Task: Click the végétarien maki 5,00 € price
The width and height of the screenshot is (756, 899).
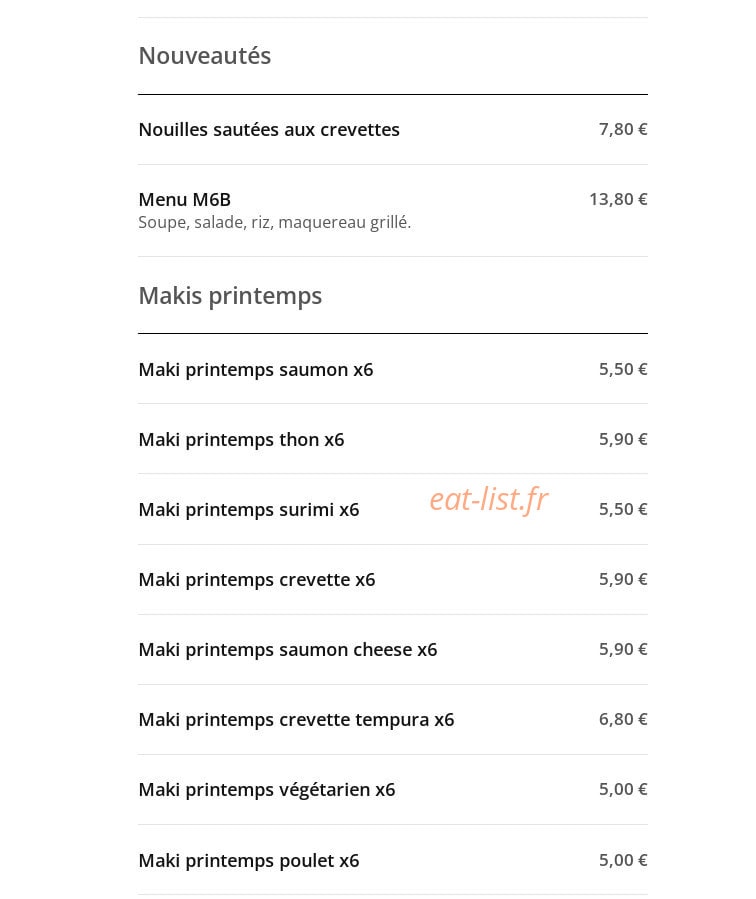Action: (623, 789)
